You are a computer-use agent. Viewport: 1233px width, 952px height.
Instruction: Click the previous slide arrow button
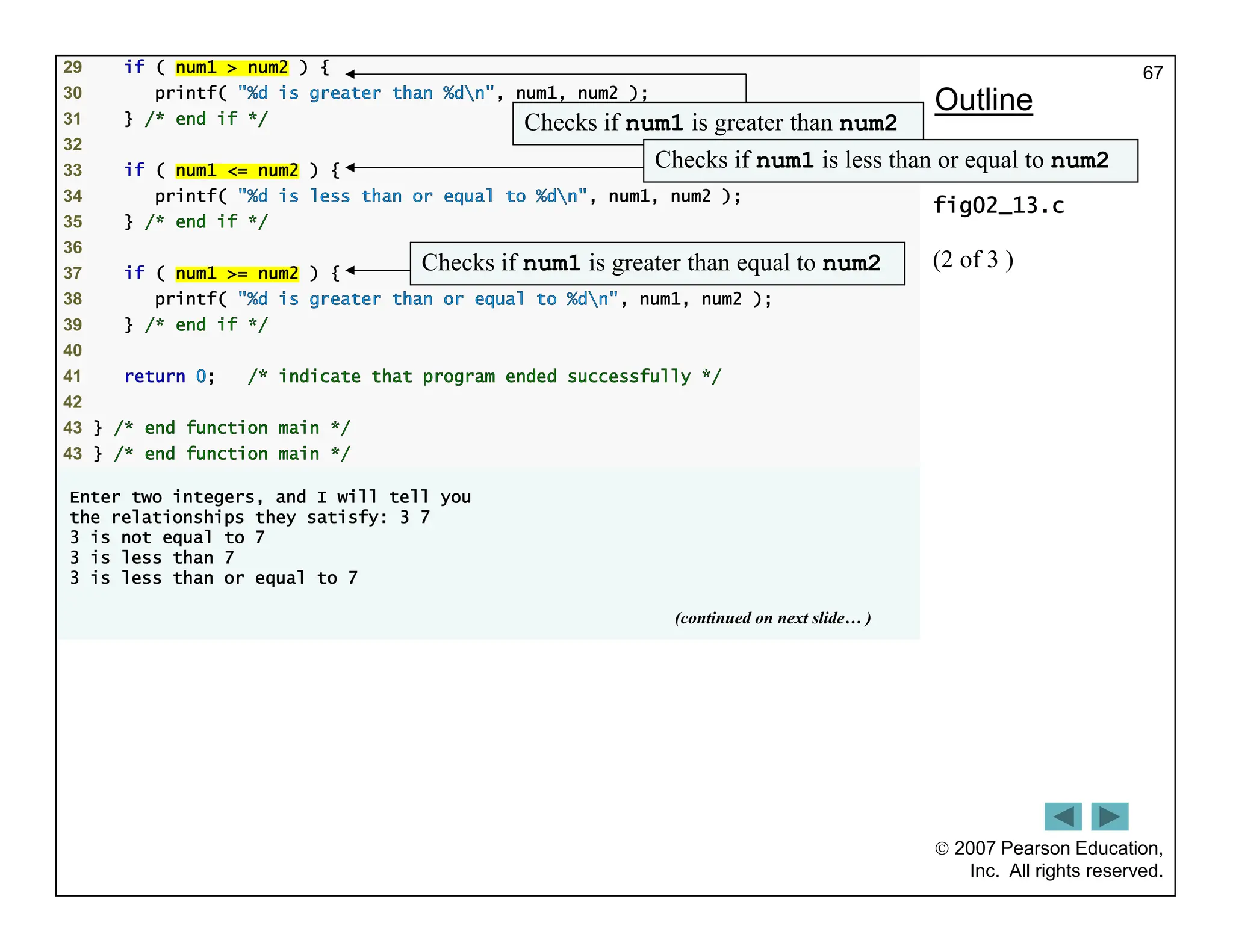(1063, 817)
